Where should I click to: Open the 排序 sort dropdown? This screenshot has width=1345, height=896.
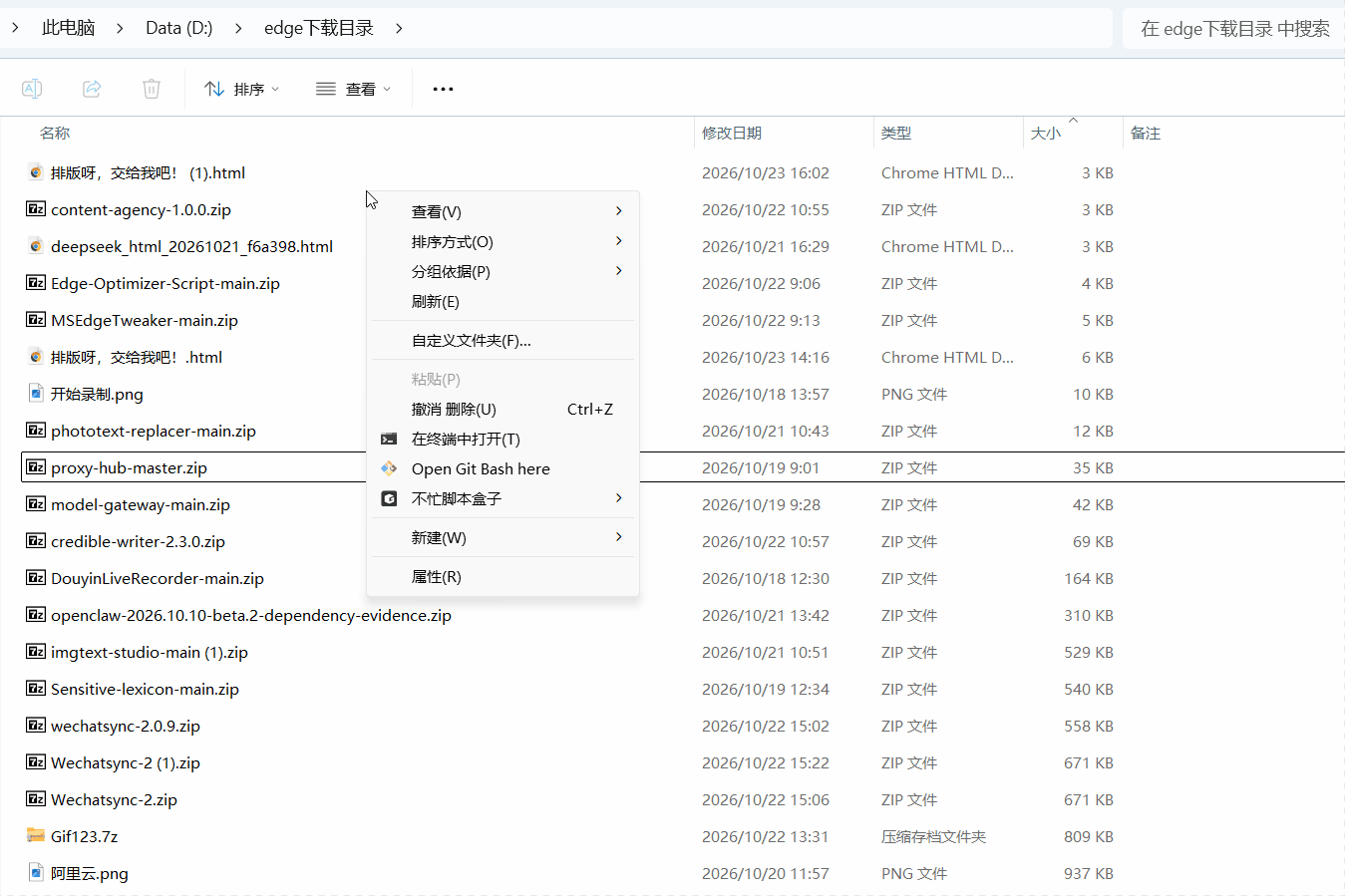[241, 89]
